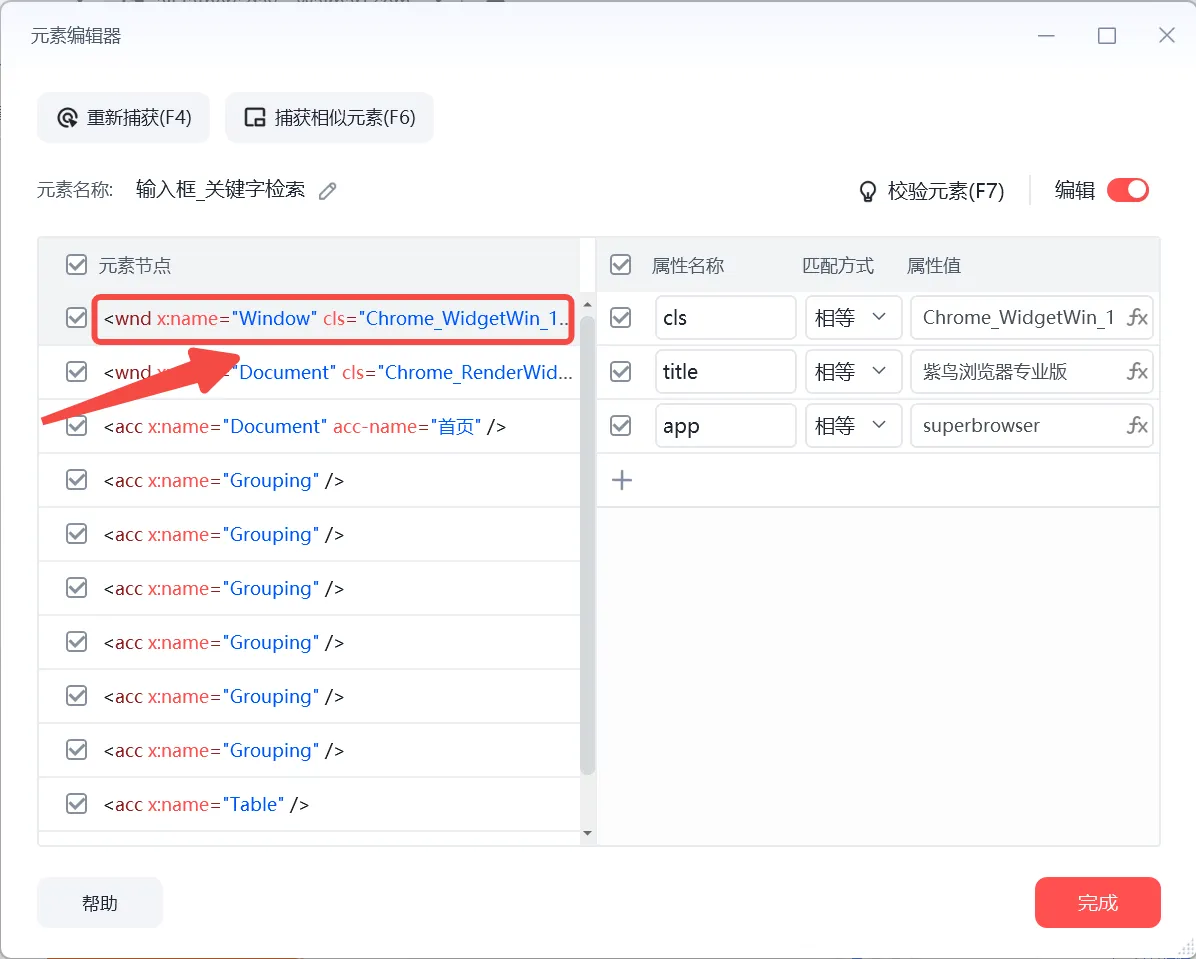Click 捕获相似元素(F6) button
Image resolution: width=1196 pixels, height=959 pixels.
point(330,117)
